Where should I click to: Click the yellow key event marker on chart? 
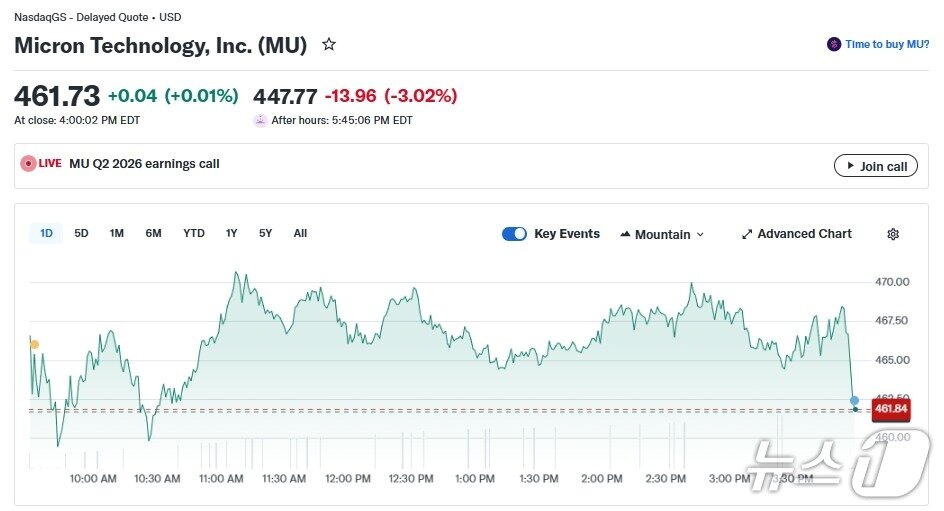(x=34, y=345)
